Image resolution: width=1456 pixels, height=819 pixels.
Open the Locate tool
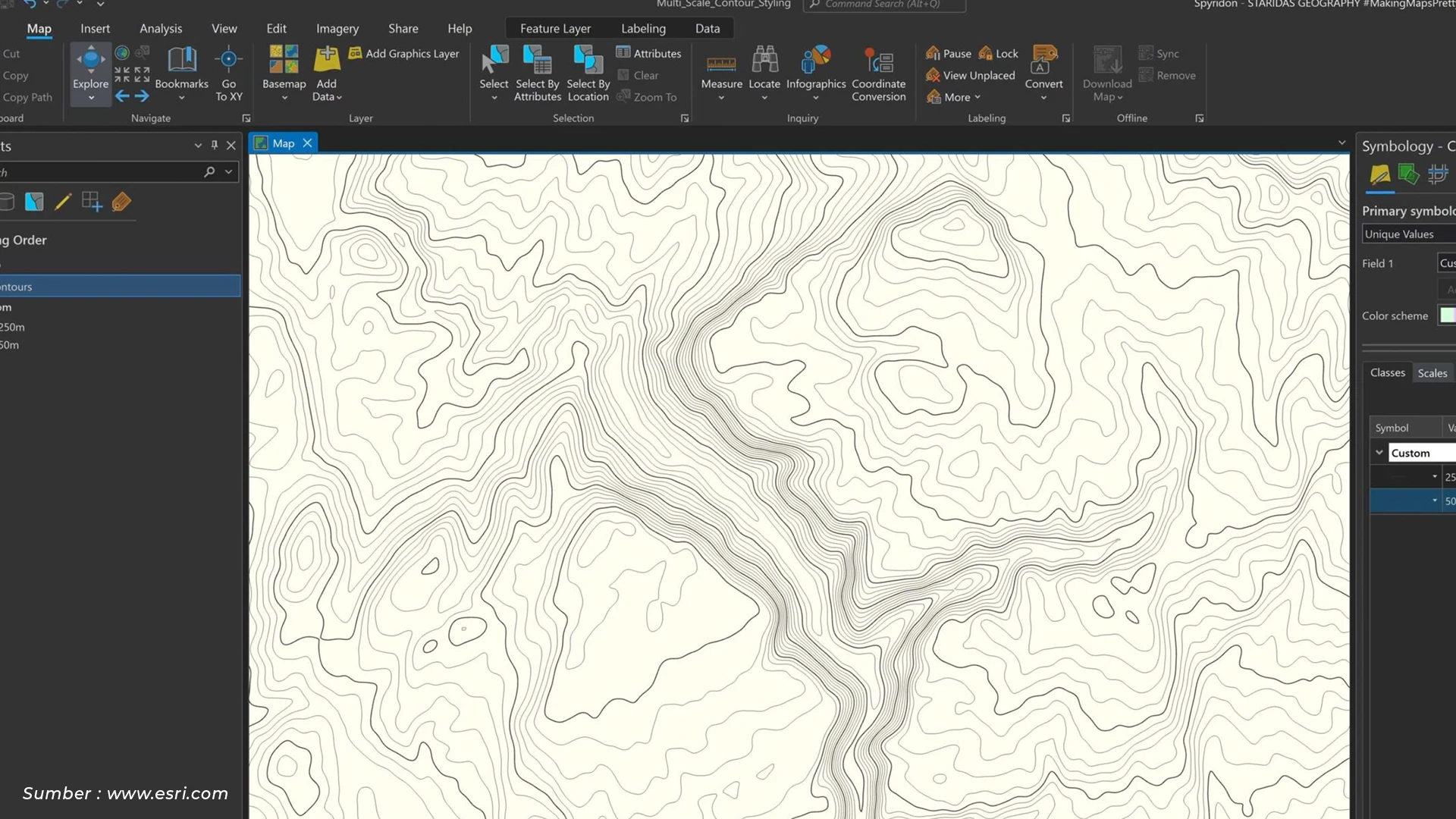[x=764, y=72]
